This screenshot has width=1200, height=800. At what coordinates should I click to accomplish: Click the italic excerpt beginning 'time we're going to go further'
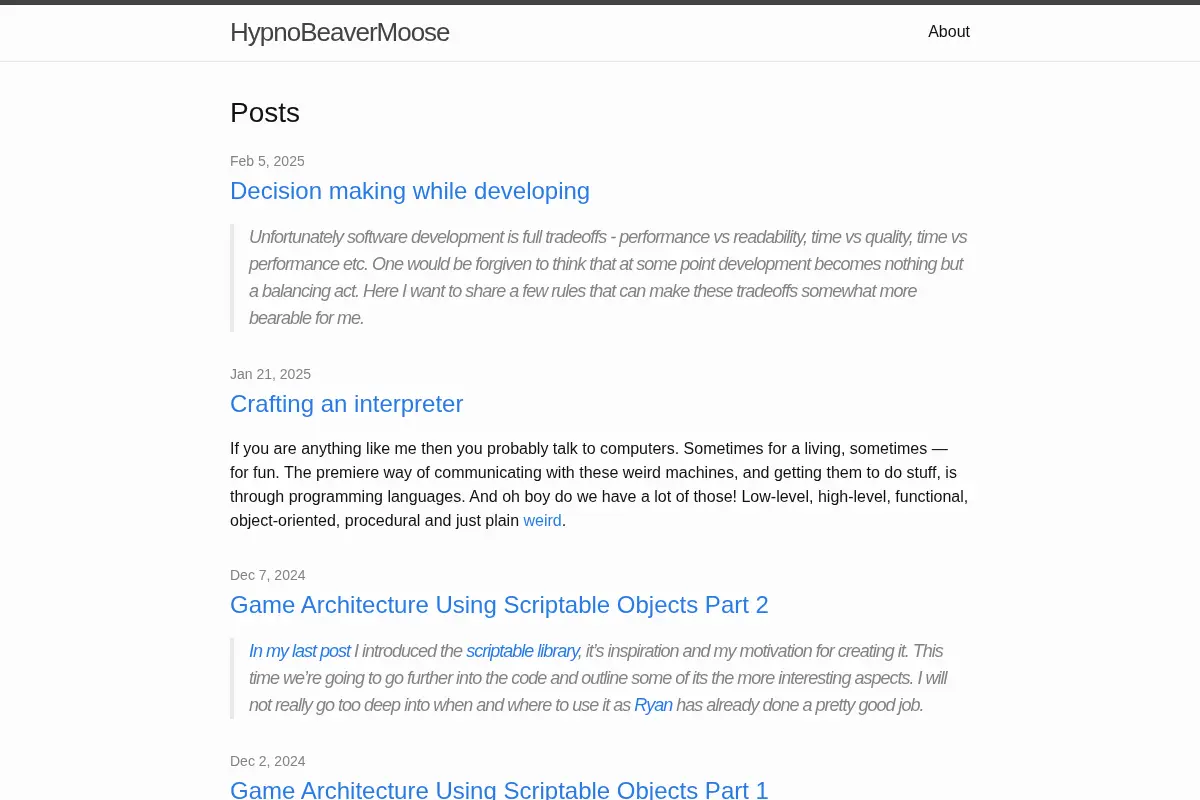pos(598,678)
